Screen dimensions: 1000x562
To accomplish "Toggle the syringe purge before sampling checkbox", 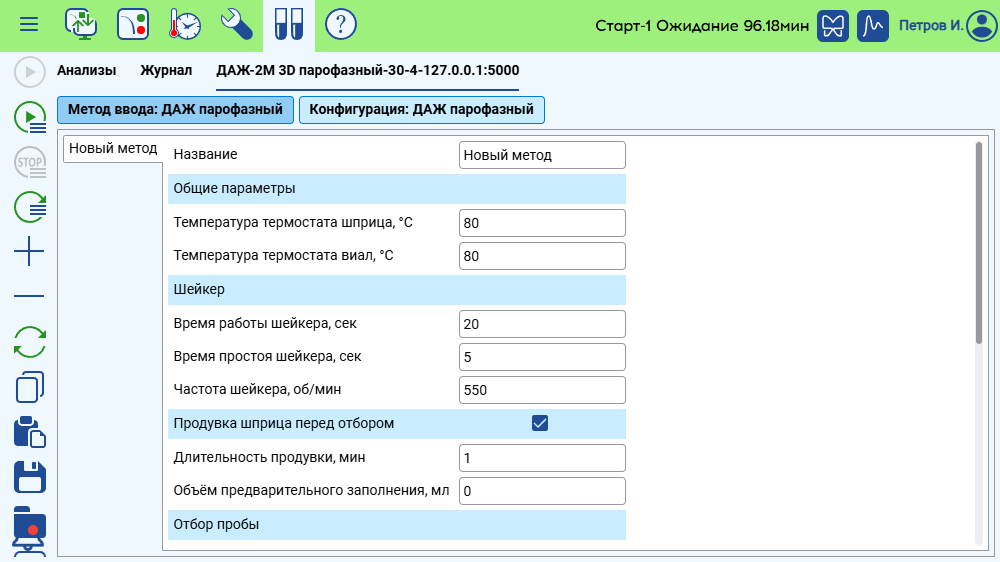I will tap(540, 423).
